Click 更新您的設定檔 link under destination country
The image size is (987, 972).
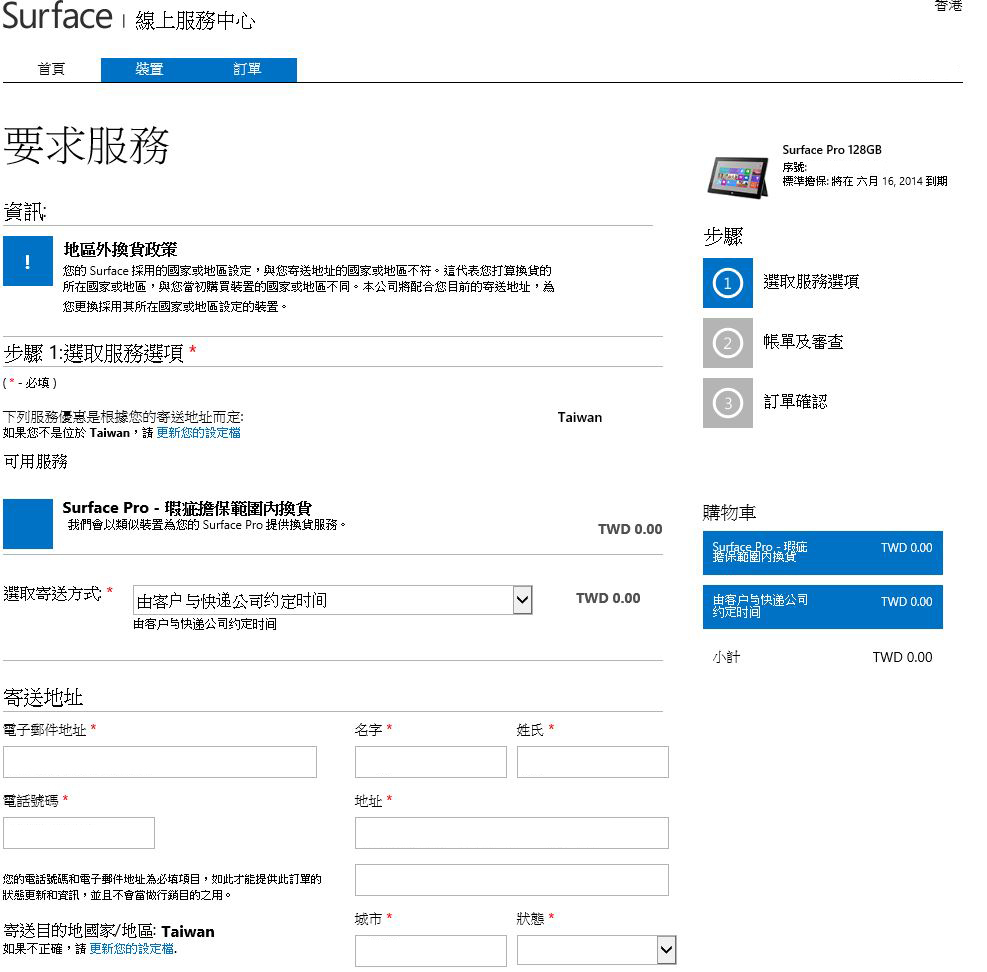tap(132, 948)
